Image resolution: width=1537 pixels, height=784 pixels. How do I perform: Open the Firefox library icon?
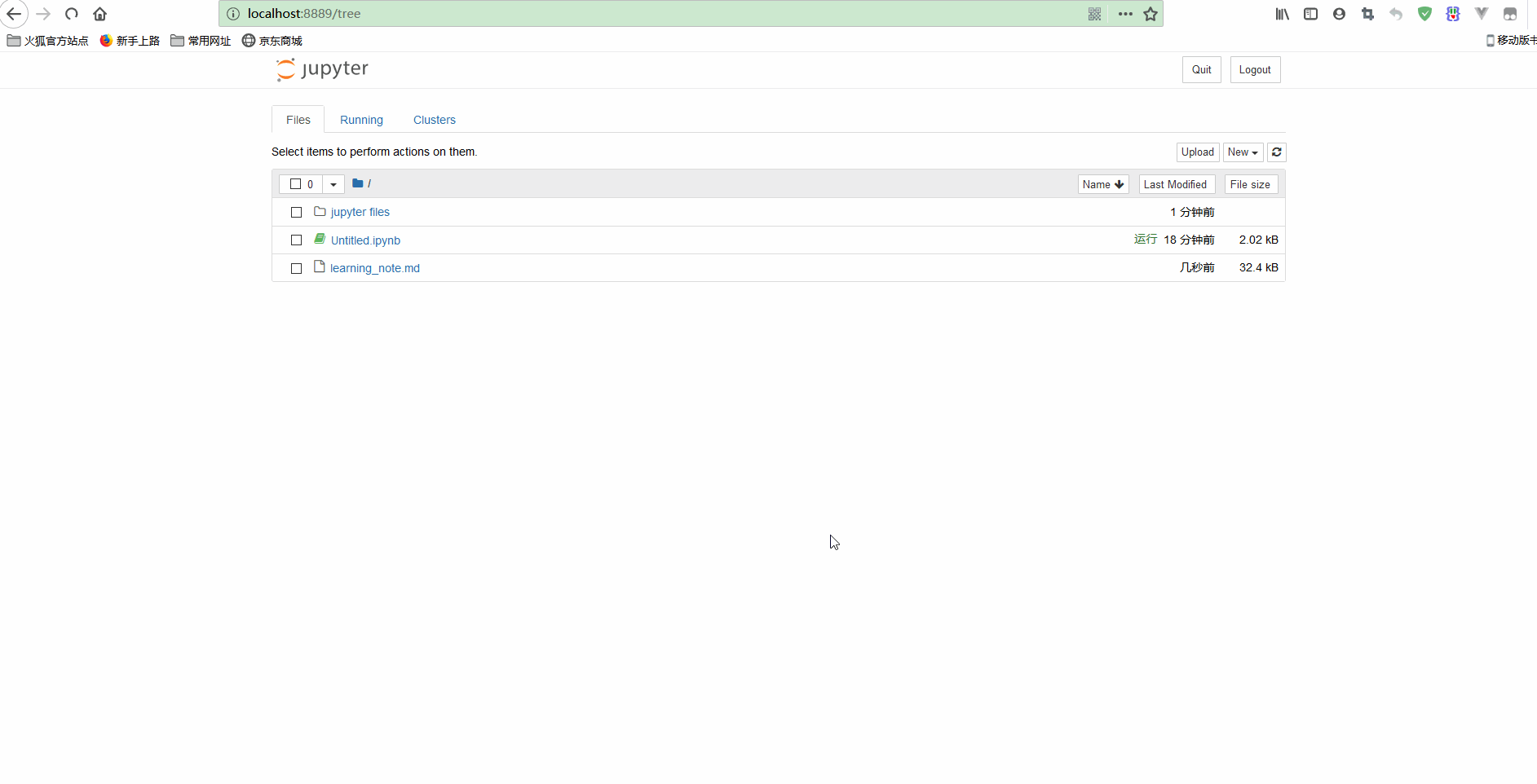[1282, 14]
